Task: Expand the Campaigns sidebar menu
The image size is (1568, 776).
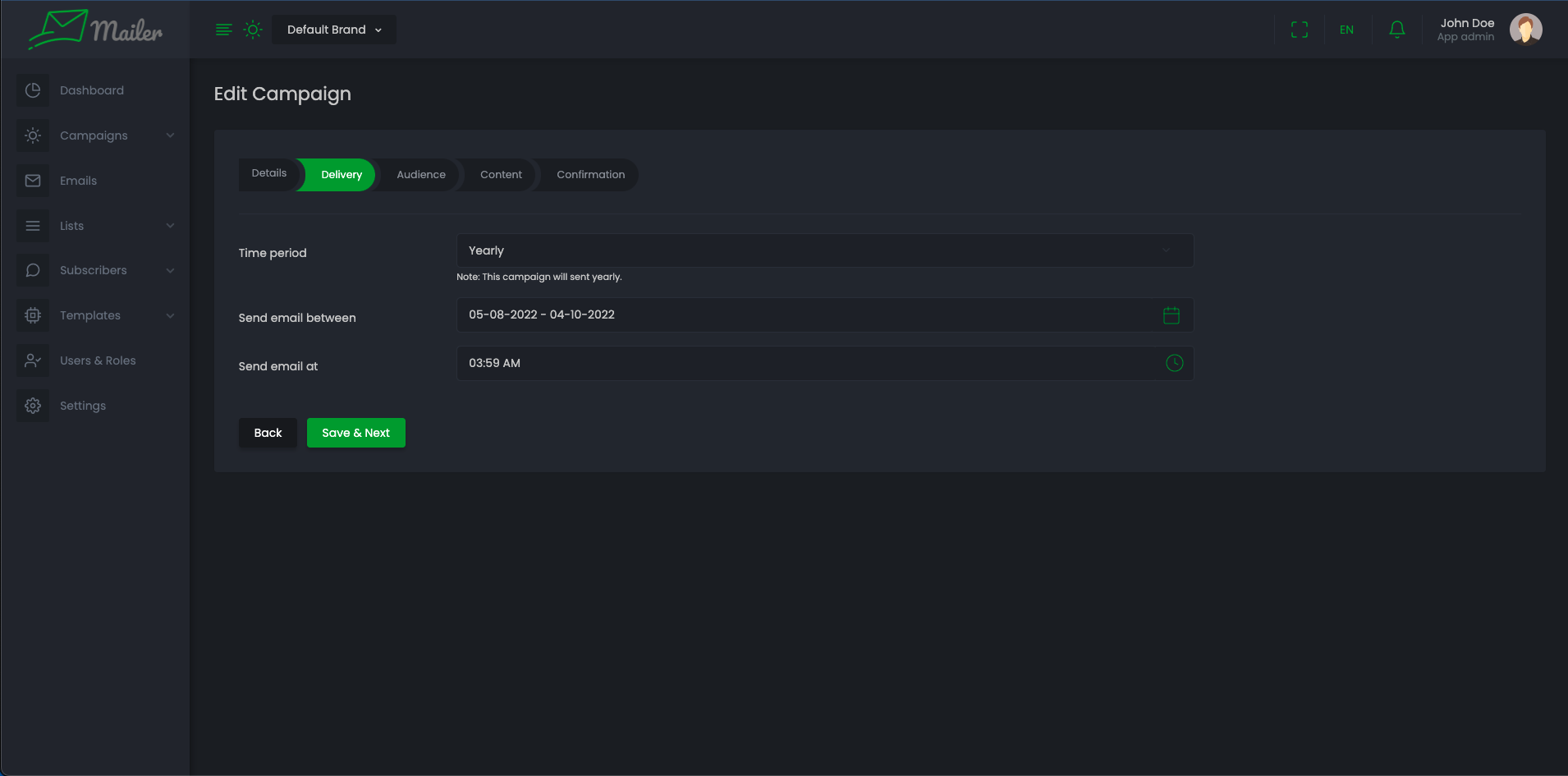Action: (x=94, y=135)
